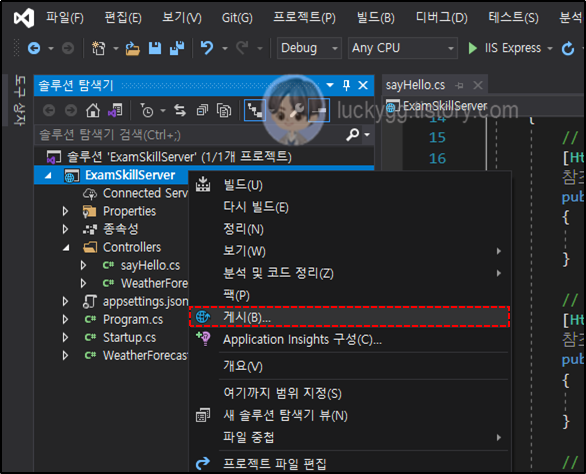Open the Undo history dropdown arrow
Viewport: 586px width, 474px height.
coord(225,49)
